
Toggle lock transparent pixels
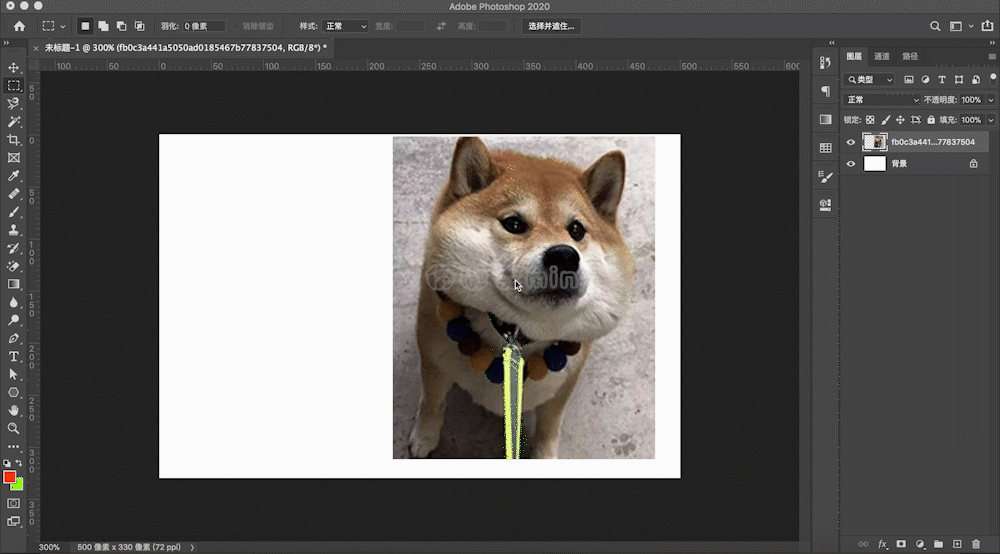[870, 120]
